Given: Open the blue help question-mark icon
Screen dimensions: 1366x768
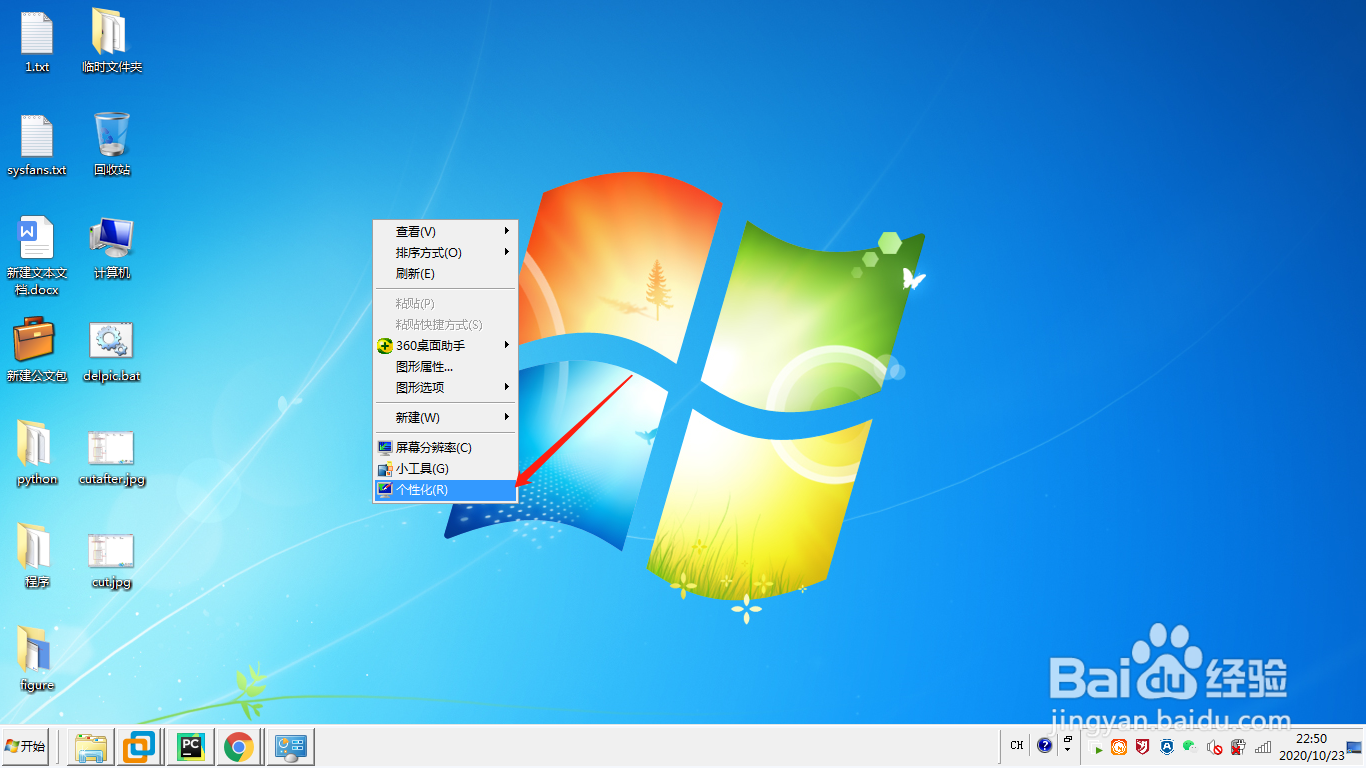Looking at the screenshot, I should pyautogui.click(x=1045, y=745).
